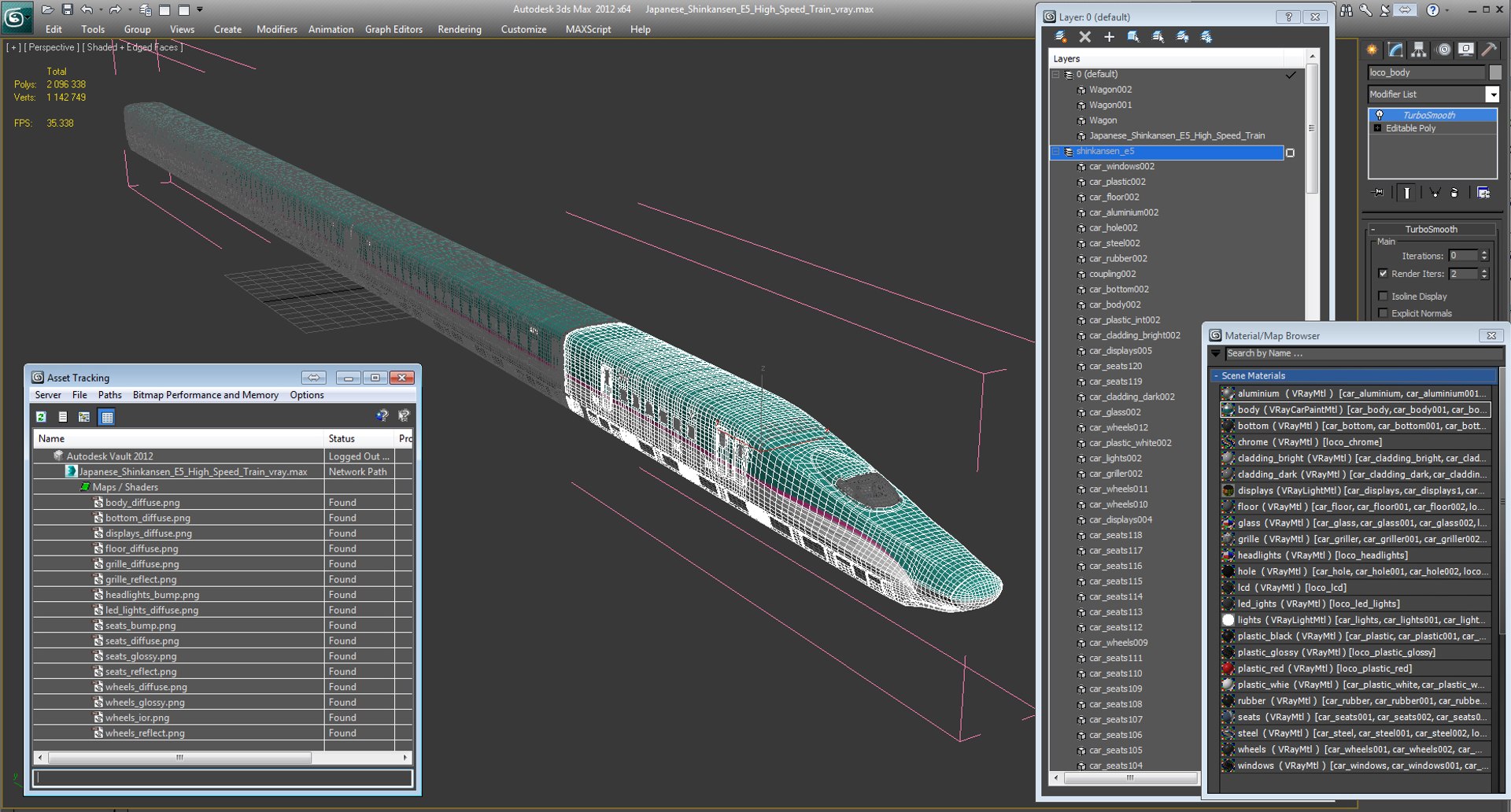Select body_diffuse.png in Asset Tracking

coord(142,502)
